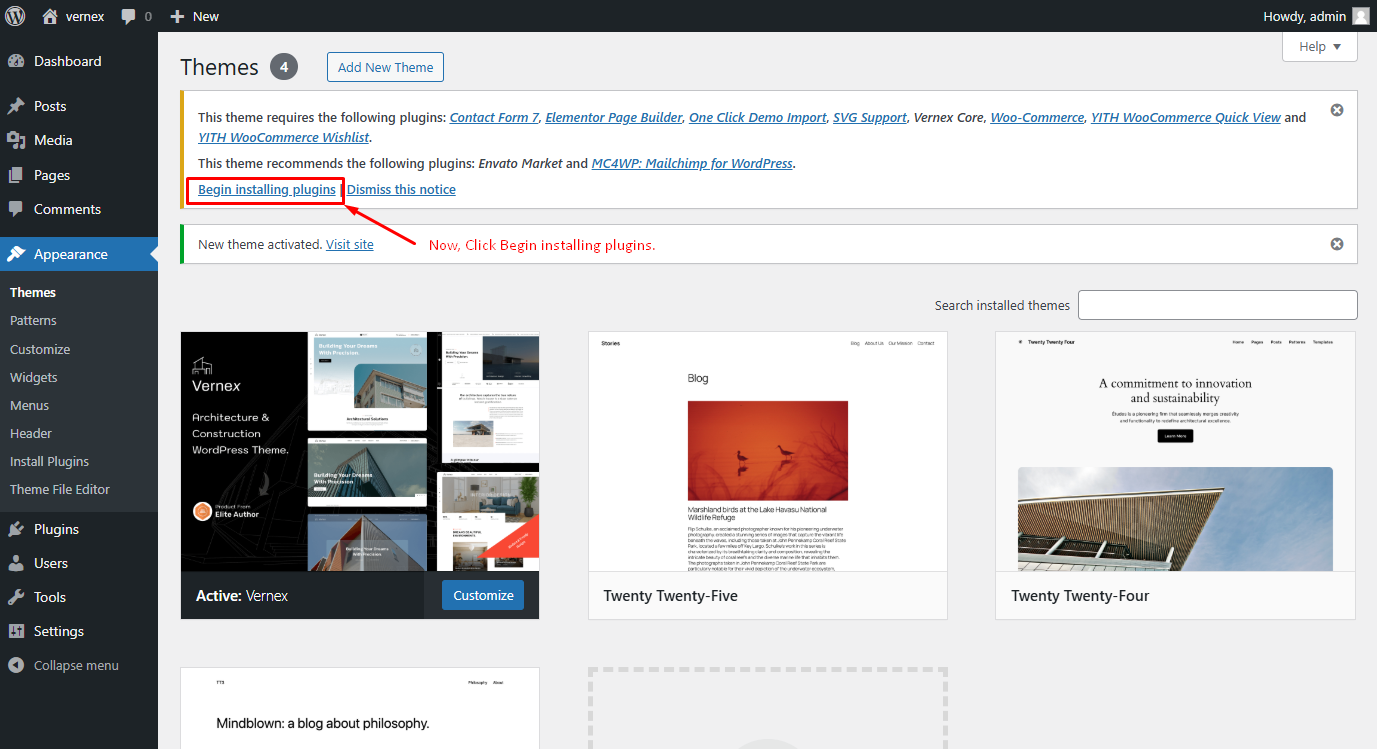Click the theme count badge 4
The width and height of the screenshot is (1377, 749).
tap(284, 67)
